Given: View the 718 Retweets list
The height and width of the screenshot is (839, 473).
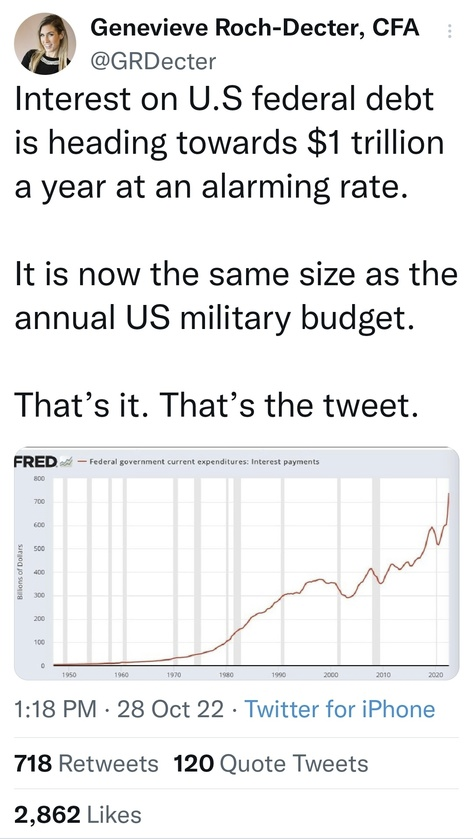Looking at the screenshot, I should coord(86,764).
